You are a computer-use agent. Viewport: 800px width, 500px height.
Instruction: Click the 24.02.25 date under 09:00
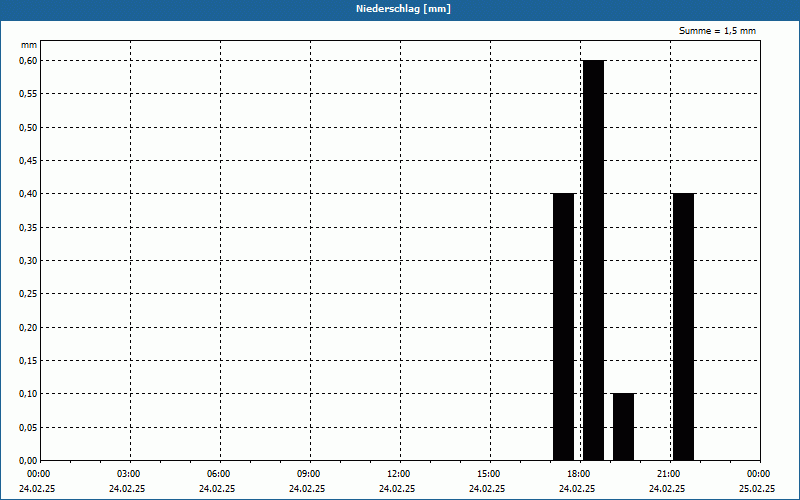(307, 489)
